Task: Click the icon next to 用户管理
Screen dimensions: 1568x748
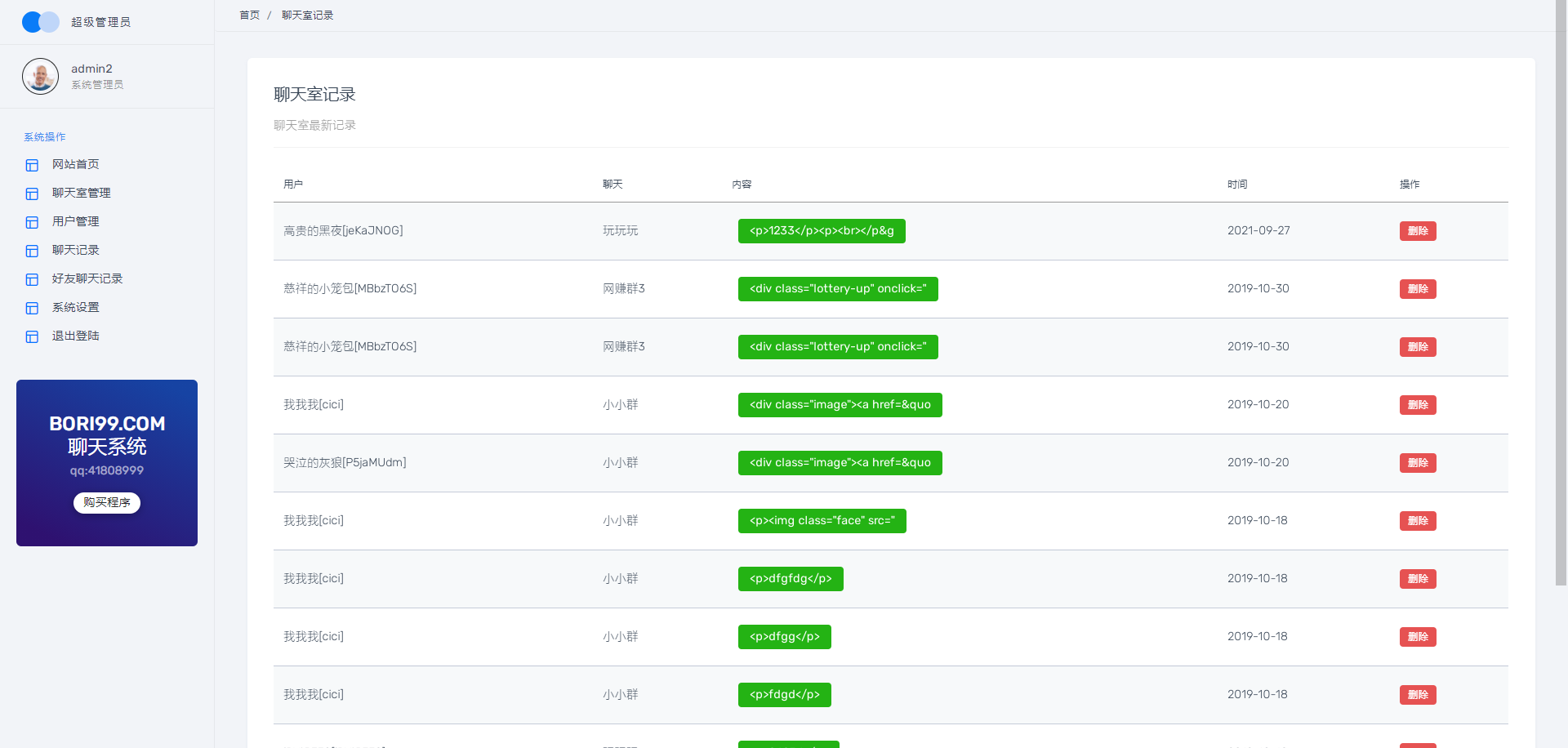Action: click(32, 222)
